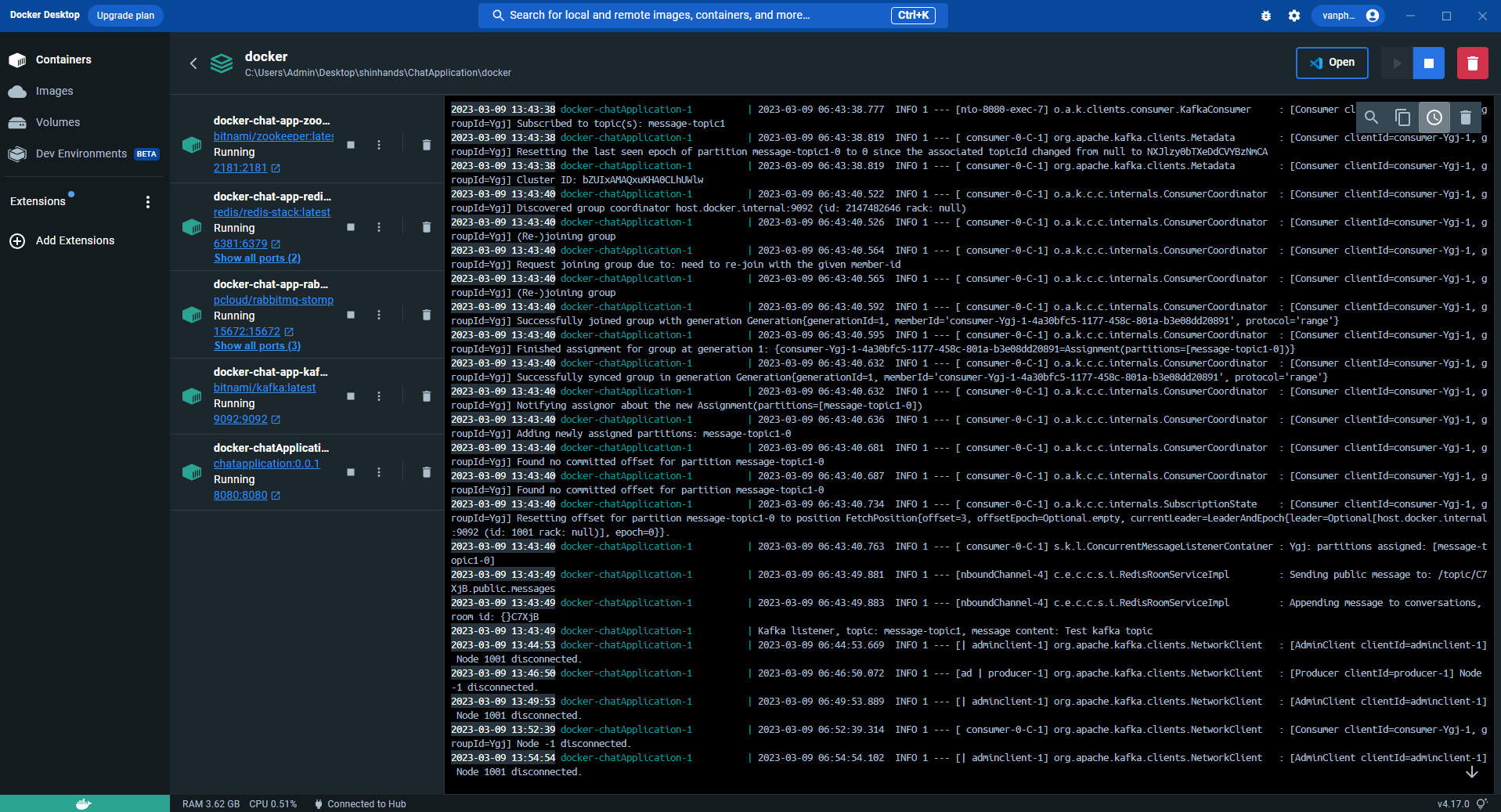The width and height of the screenshot is (1501, 812).
Task: Open more options for zookeeper container
Action: click(379, 145)
